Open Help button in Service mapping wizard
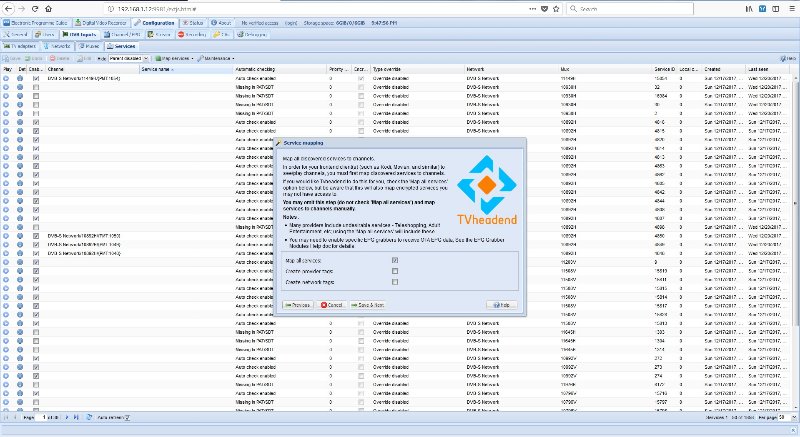 tap(502, 305)
